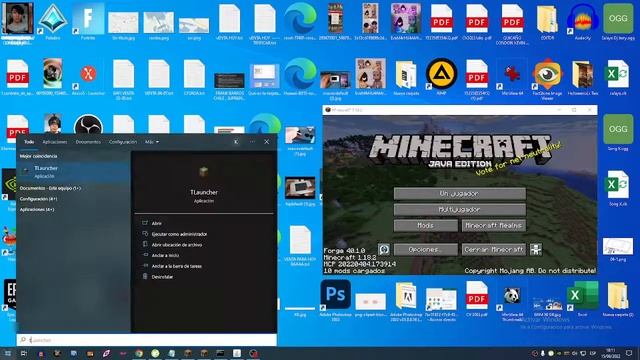Click the Minecraft accessibility settings icon

(x=536, y=249)
